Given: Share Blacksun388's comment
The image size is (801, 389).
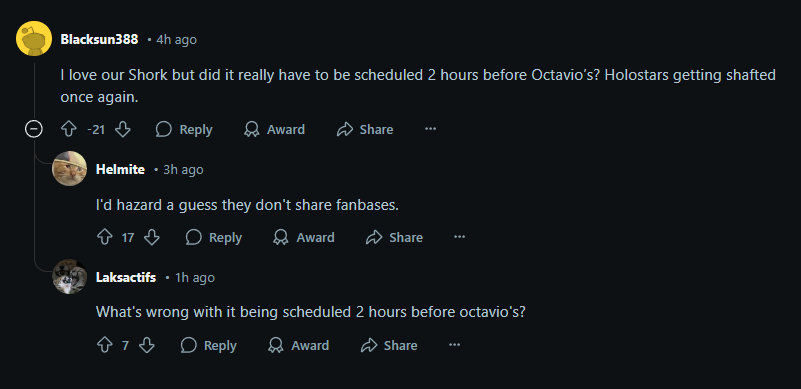Looking at the screenshot, I should [365, 130].
